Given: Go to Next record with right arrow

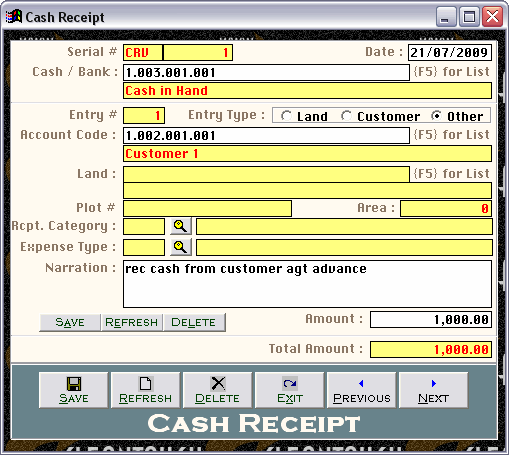Looking at the screenshot, I should (x=434, y=390).
